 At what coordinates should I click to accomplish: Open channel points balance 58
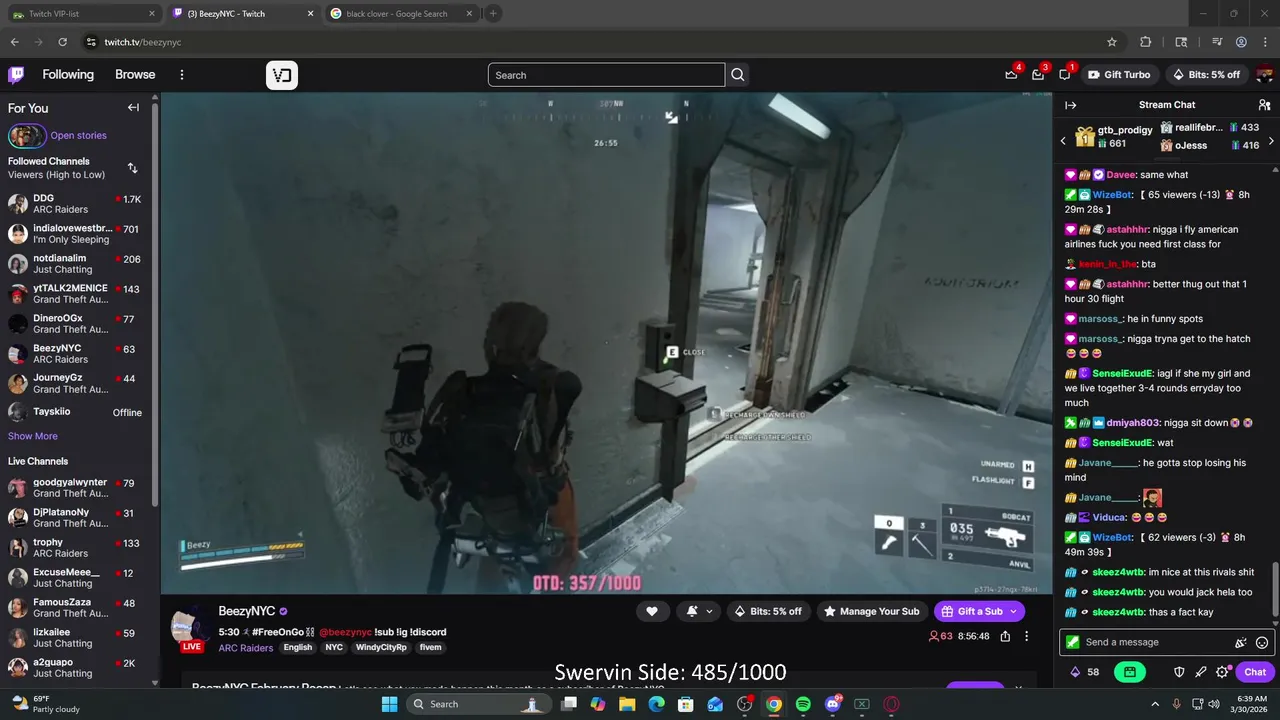1085,672
